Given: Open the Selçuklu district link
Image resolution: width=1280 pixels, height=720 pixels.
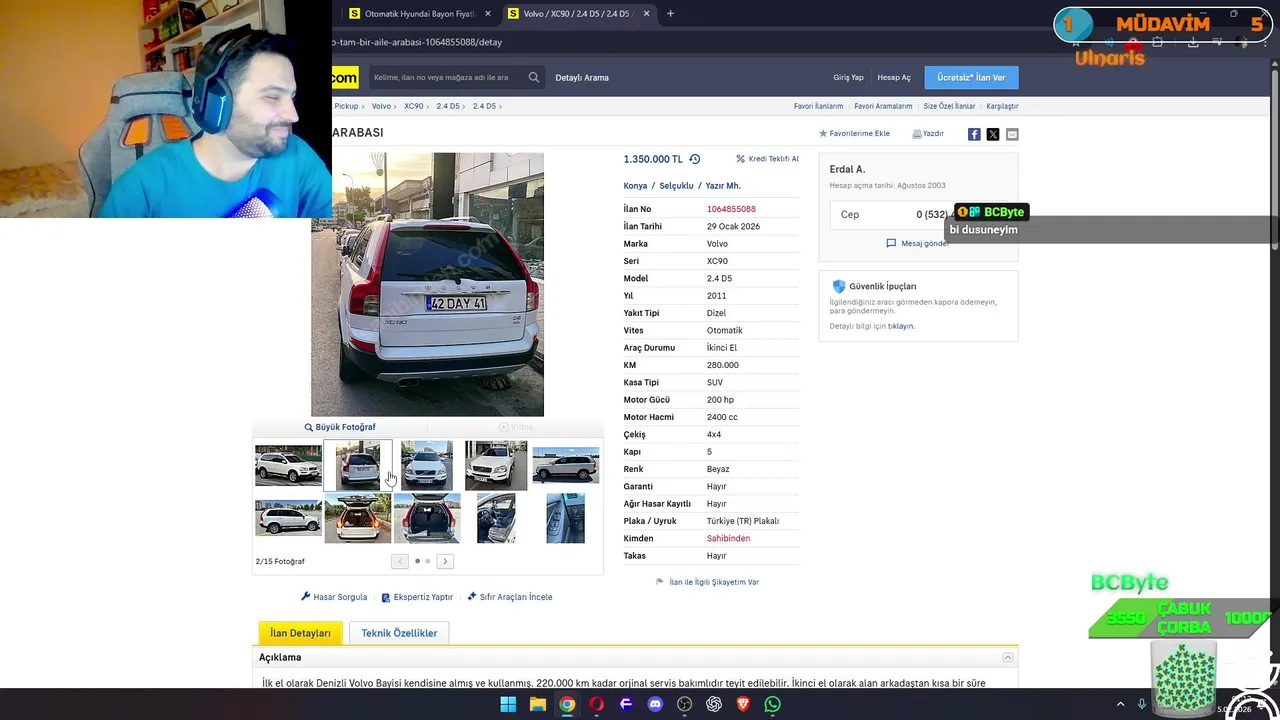Looking at the screenshot, I should 676,186.
